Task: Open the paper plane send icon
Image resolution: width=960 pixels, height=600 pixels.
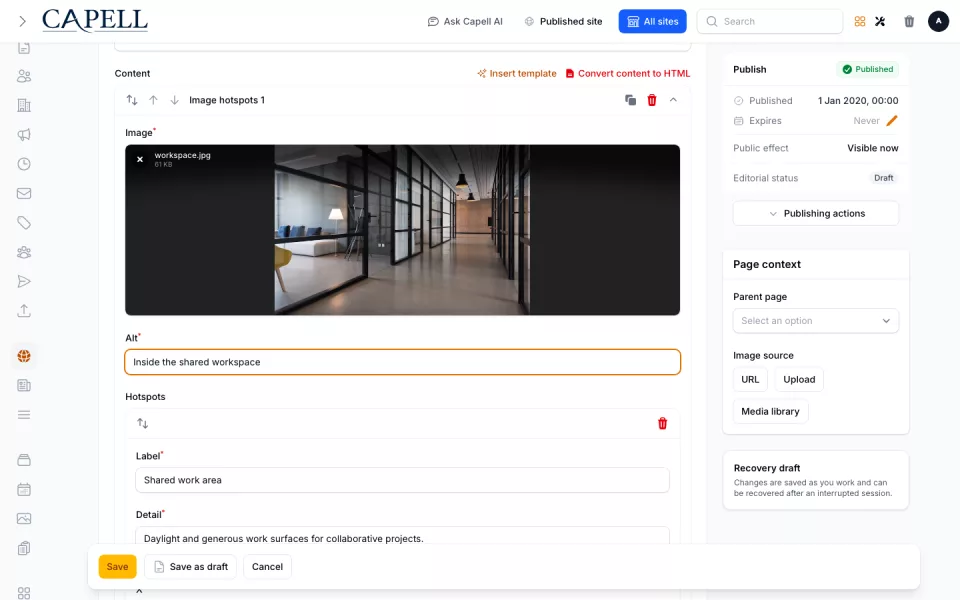Action: point(24,282)
